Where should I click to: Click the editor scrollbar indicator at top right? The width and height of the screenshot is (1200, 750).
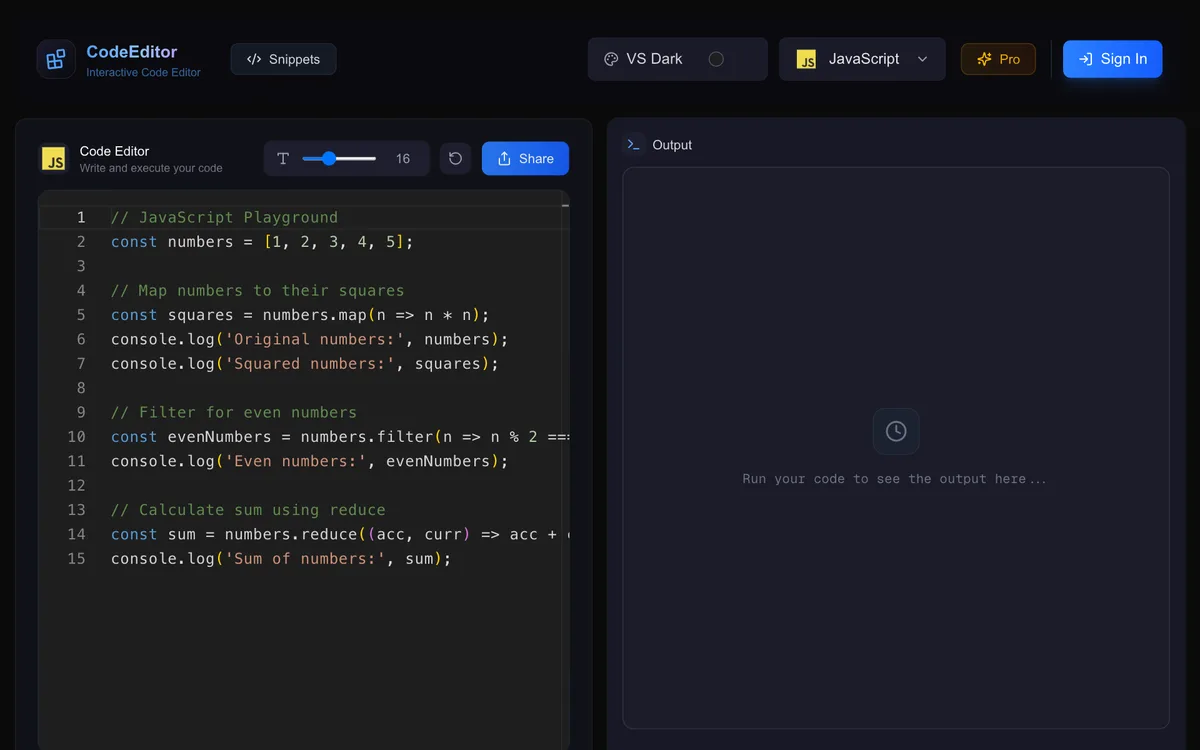point(565,206)
